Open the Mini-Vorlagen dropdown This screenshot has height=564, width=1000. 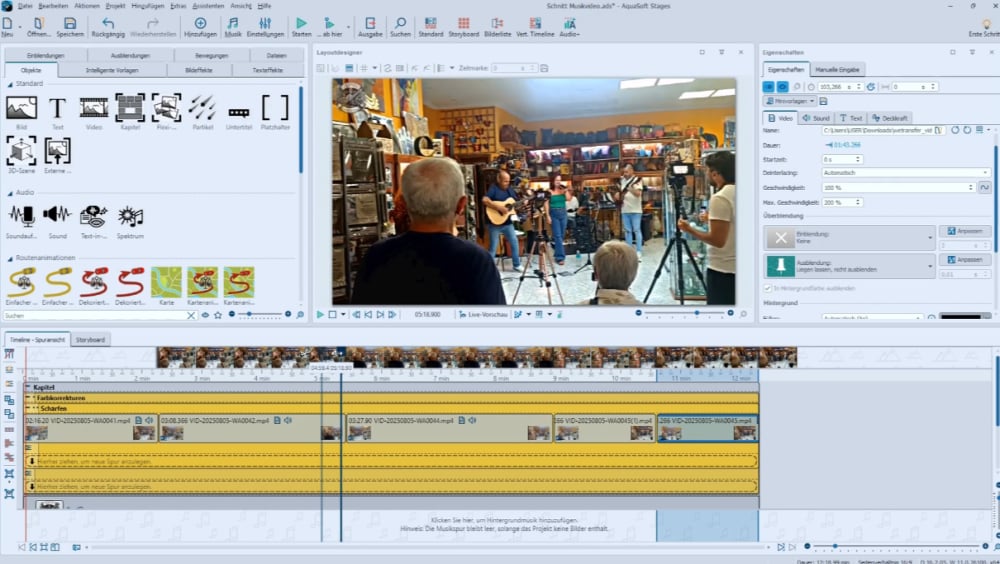click(789, 101)
